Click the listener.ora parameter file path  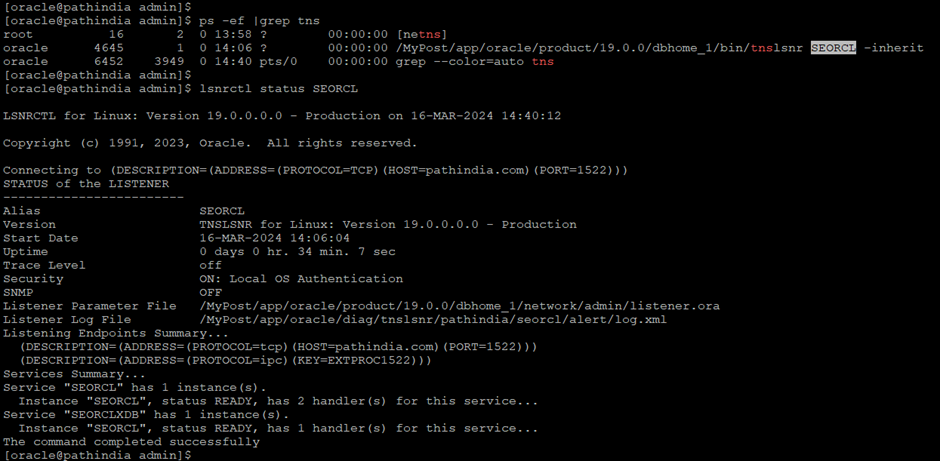pyautogui.click(x=459, y=306)
